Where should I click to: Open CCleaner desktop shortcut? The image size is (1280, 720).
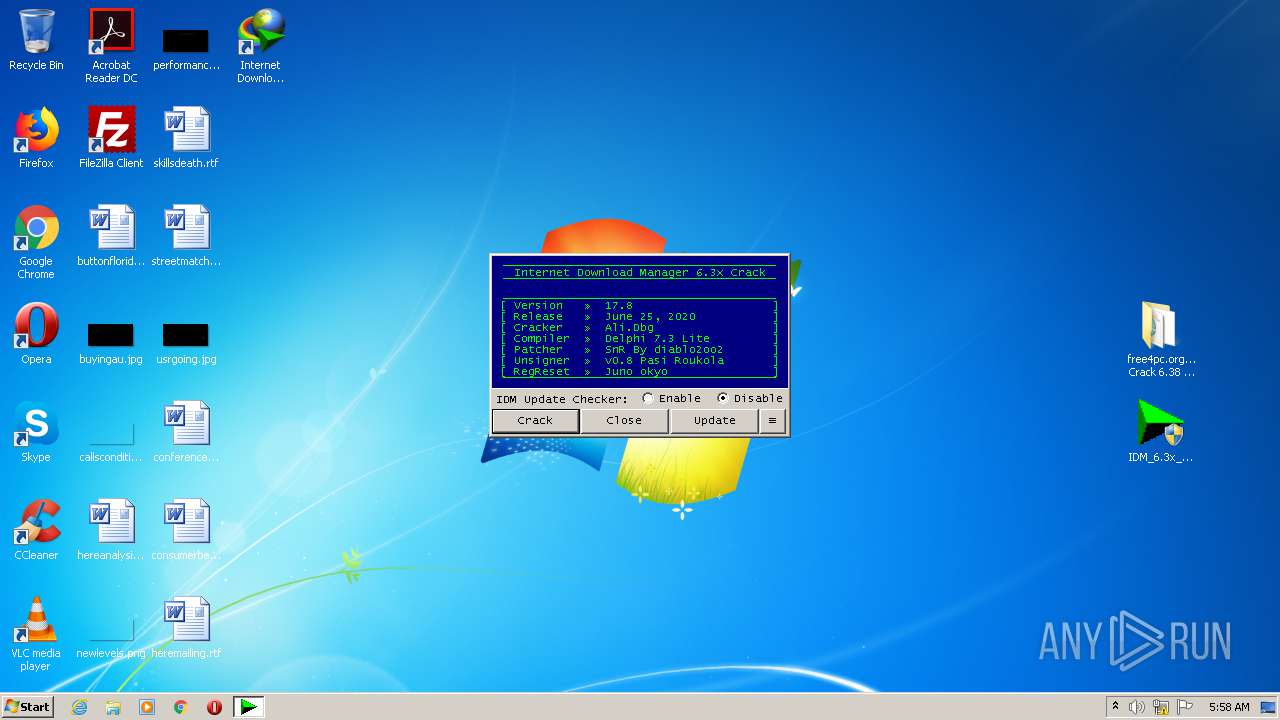[x=36, y=531]
